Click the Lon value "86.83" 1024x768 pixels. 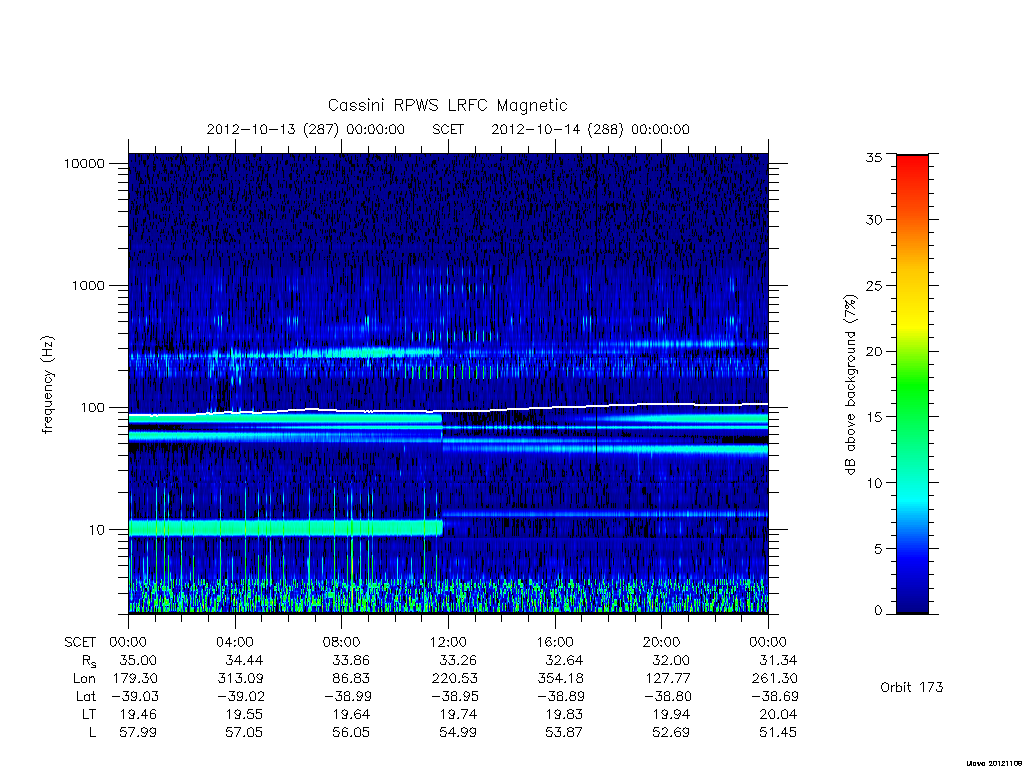click(x=351, y=679)
